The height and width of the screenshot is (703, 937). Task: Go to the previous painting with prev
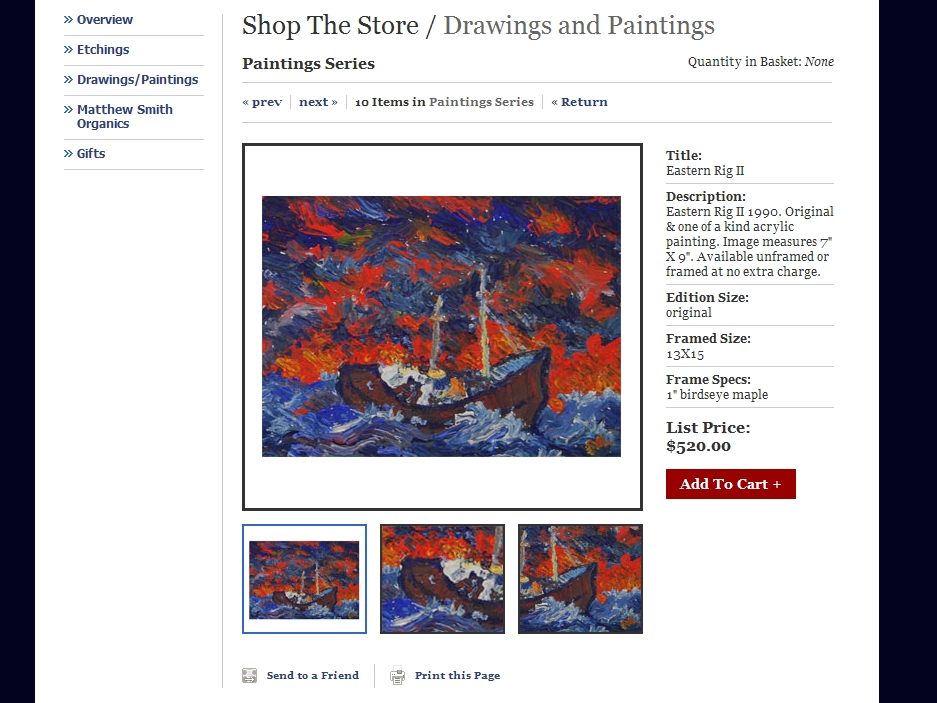click(x=262, y=102)
